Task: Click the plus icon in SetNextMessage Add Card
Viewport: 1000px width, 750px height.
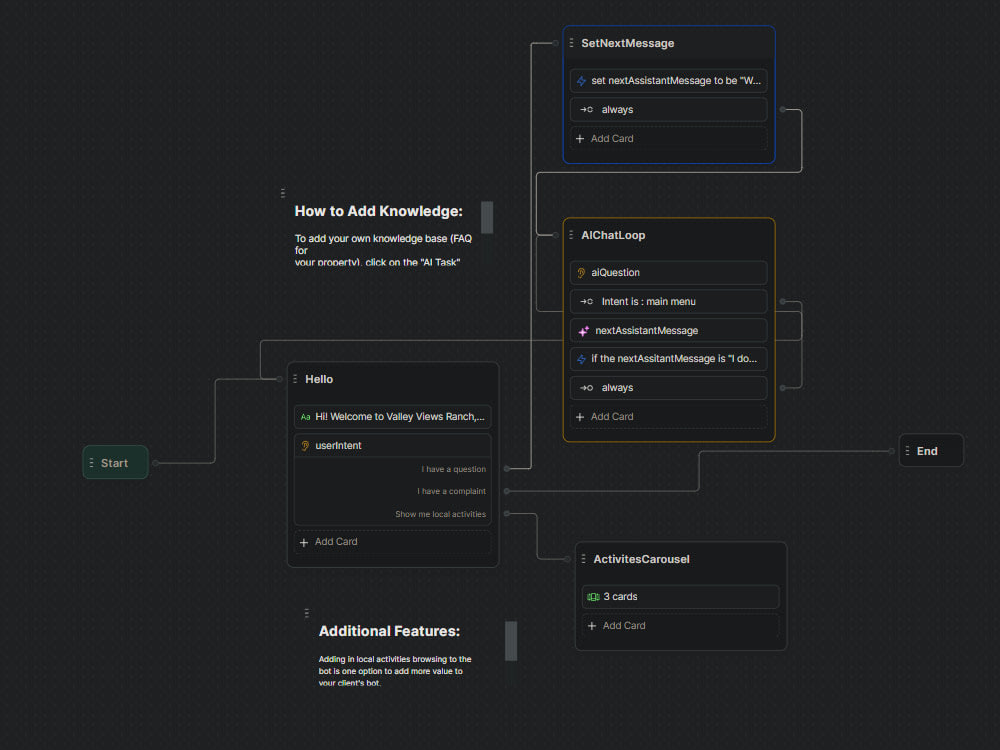Action: pos(580,138)
